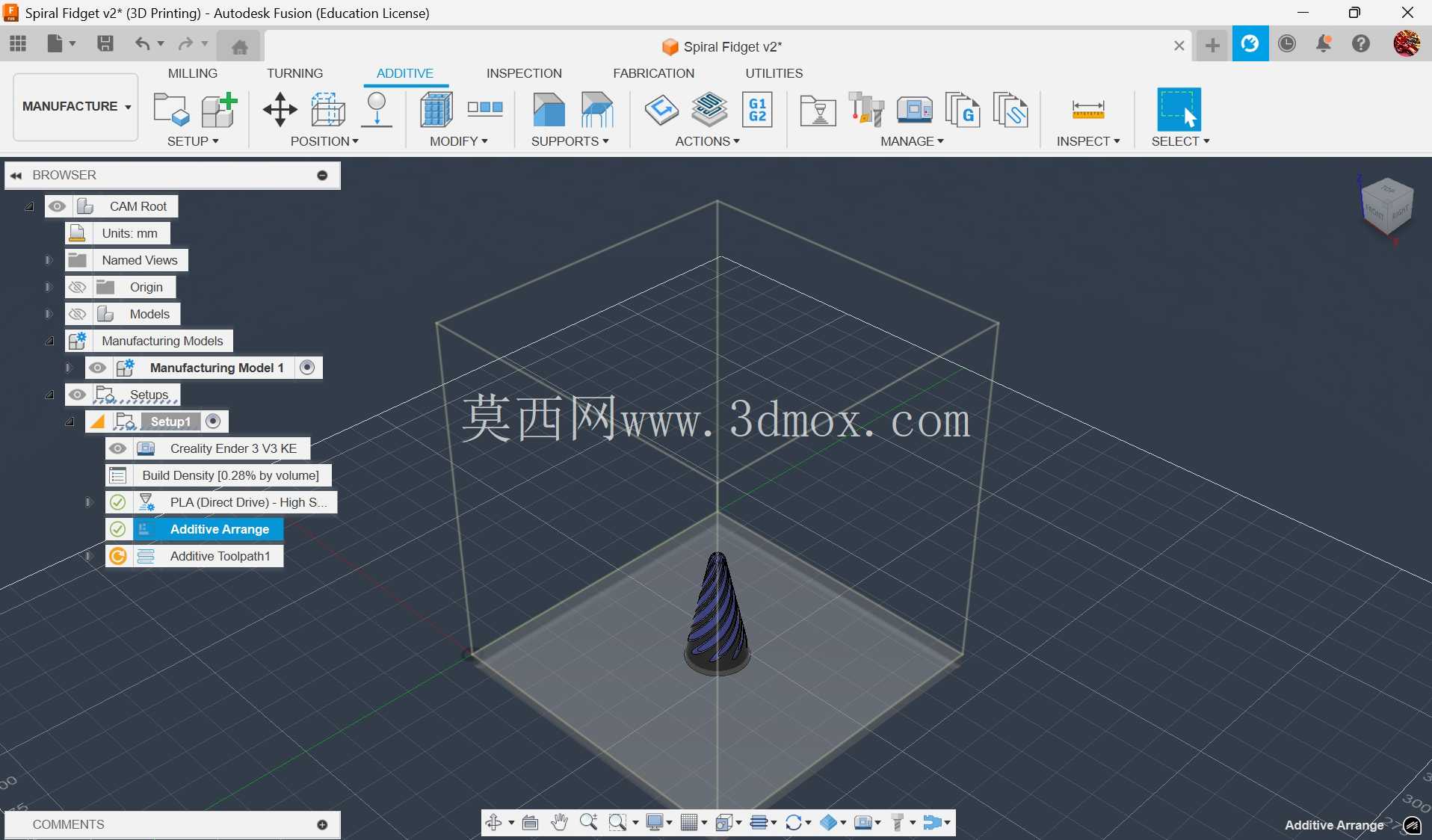Expand the COMMENTS panel

322,825
